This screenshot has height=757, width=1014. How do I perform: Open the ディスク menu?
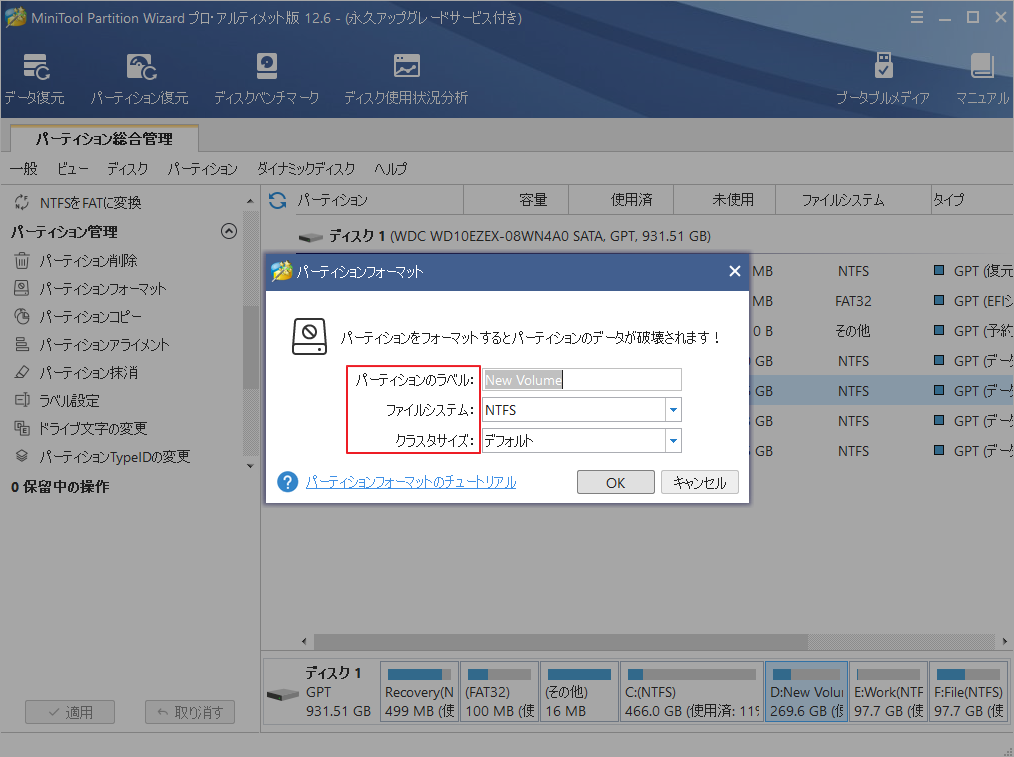(x=127, y=169)
